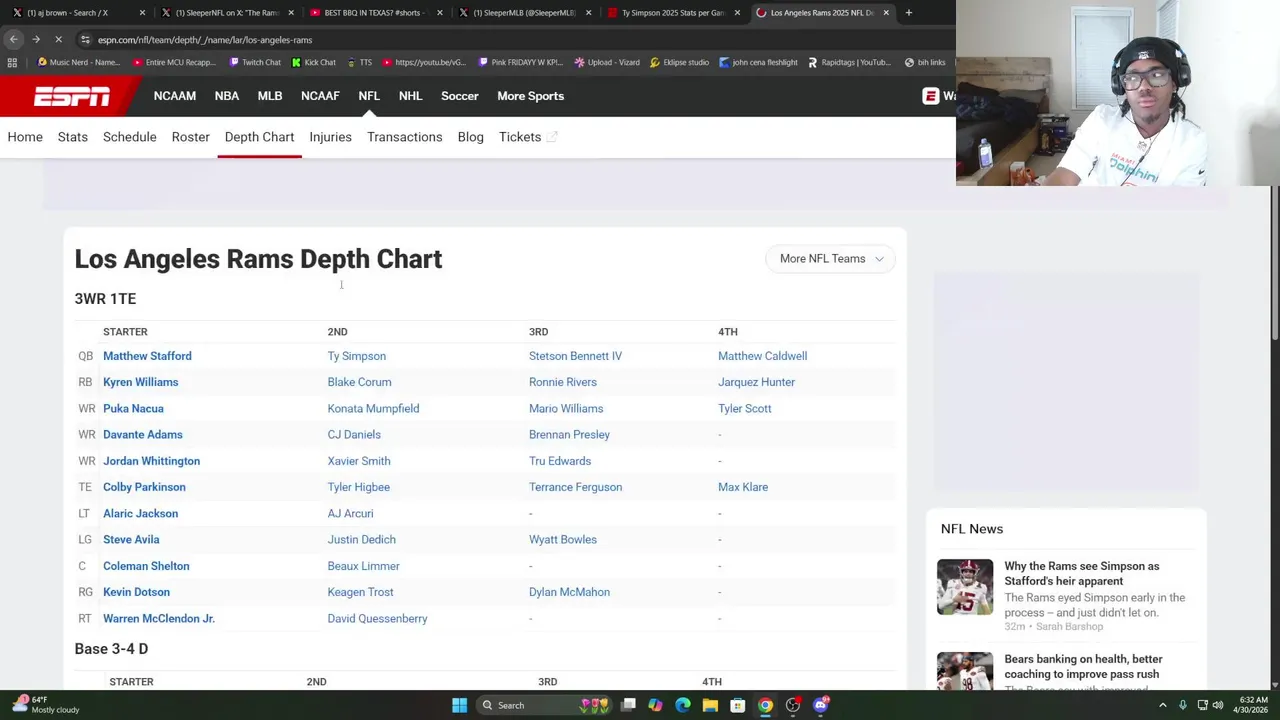Open the Simpson heir apparent news thumbnail
Image resolution: width=1280 pixels, height=720 pixels.
[965, 586]
